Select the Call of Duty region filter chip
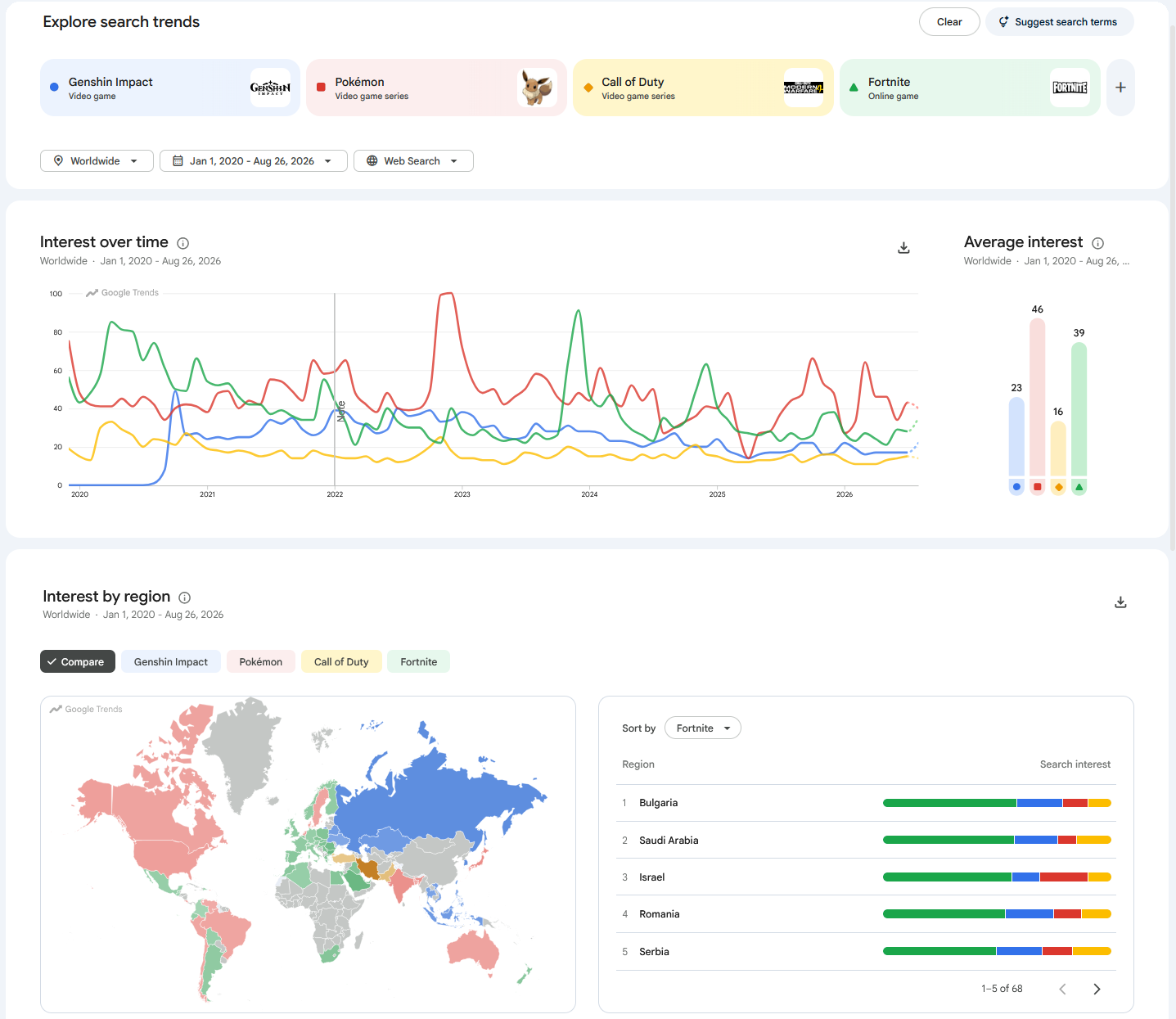Screen dimensions: 1176x1019 [x=341, y=662]
